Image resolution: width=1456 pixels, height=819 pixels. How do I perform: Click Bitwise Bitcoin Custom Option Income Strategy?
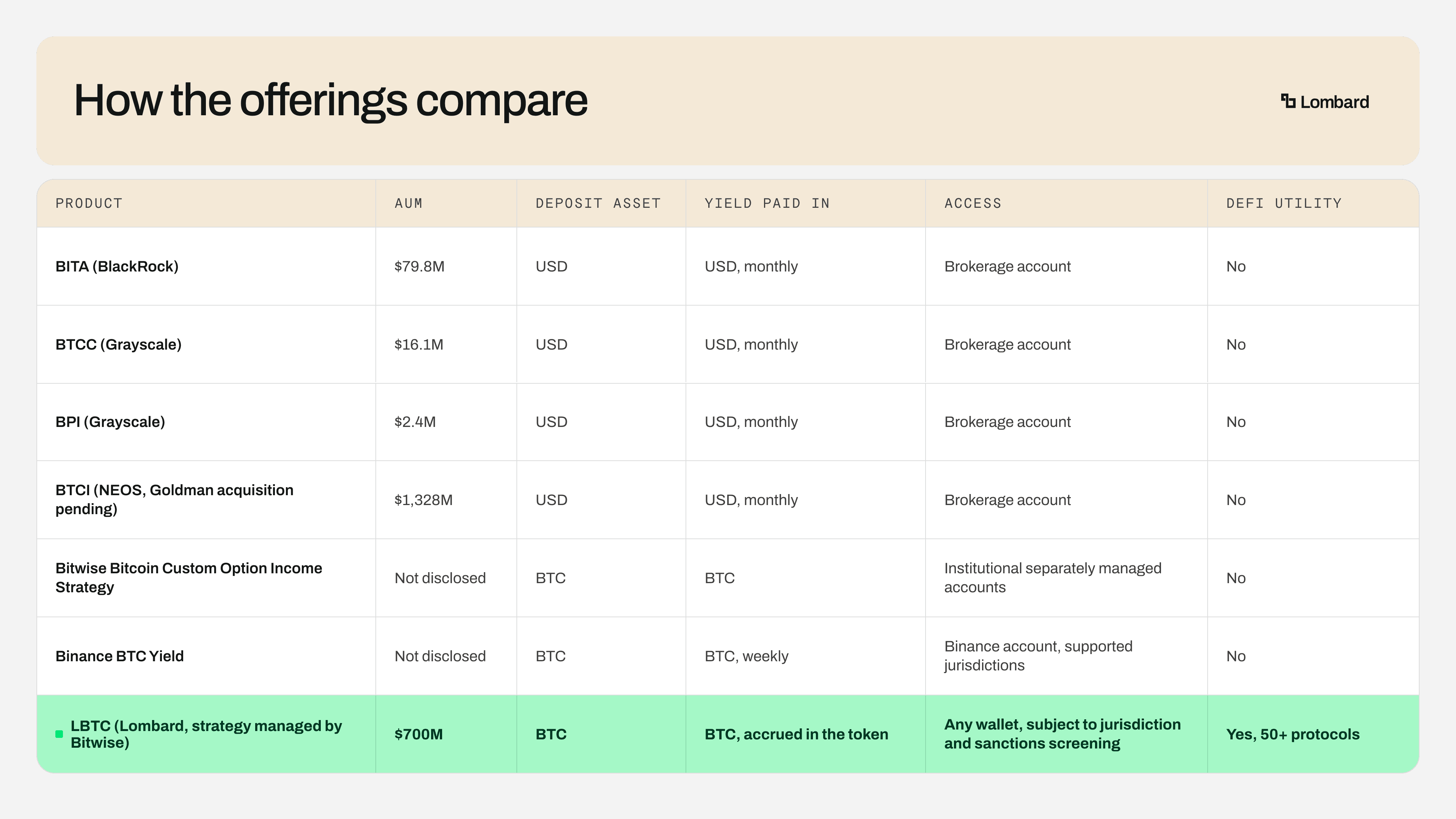189,577
